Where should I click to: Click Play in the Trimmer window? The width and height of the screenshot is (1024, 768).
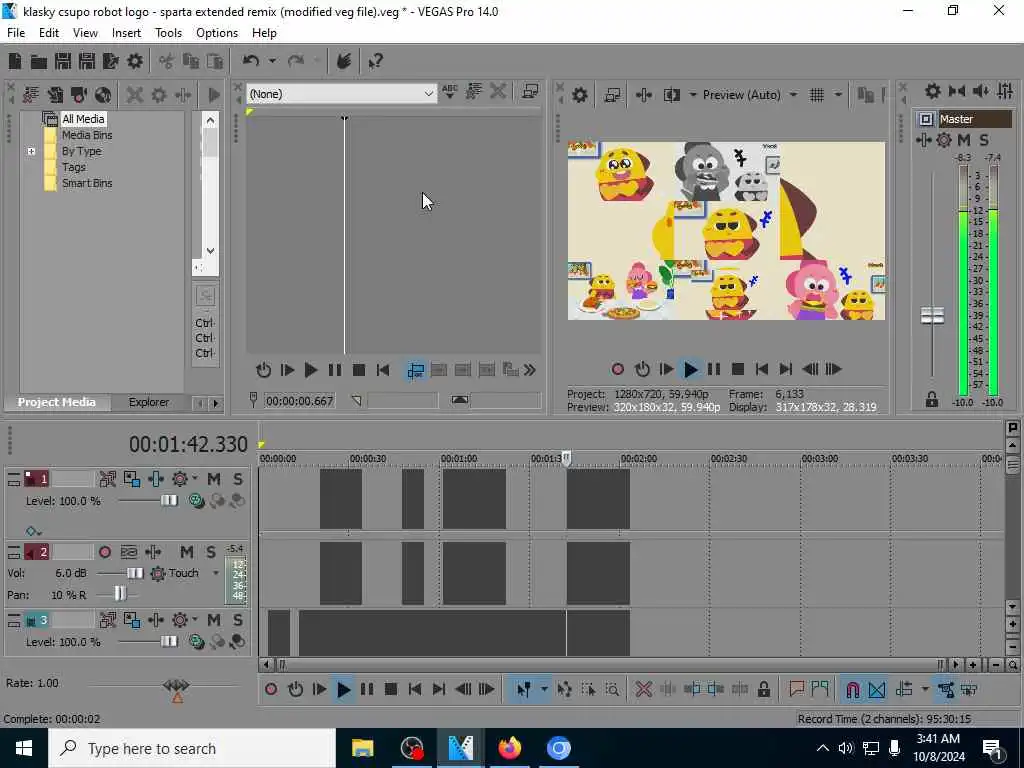311,371
